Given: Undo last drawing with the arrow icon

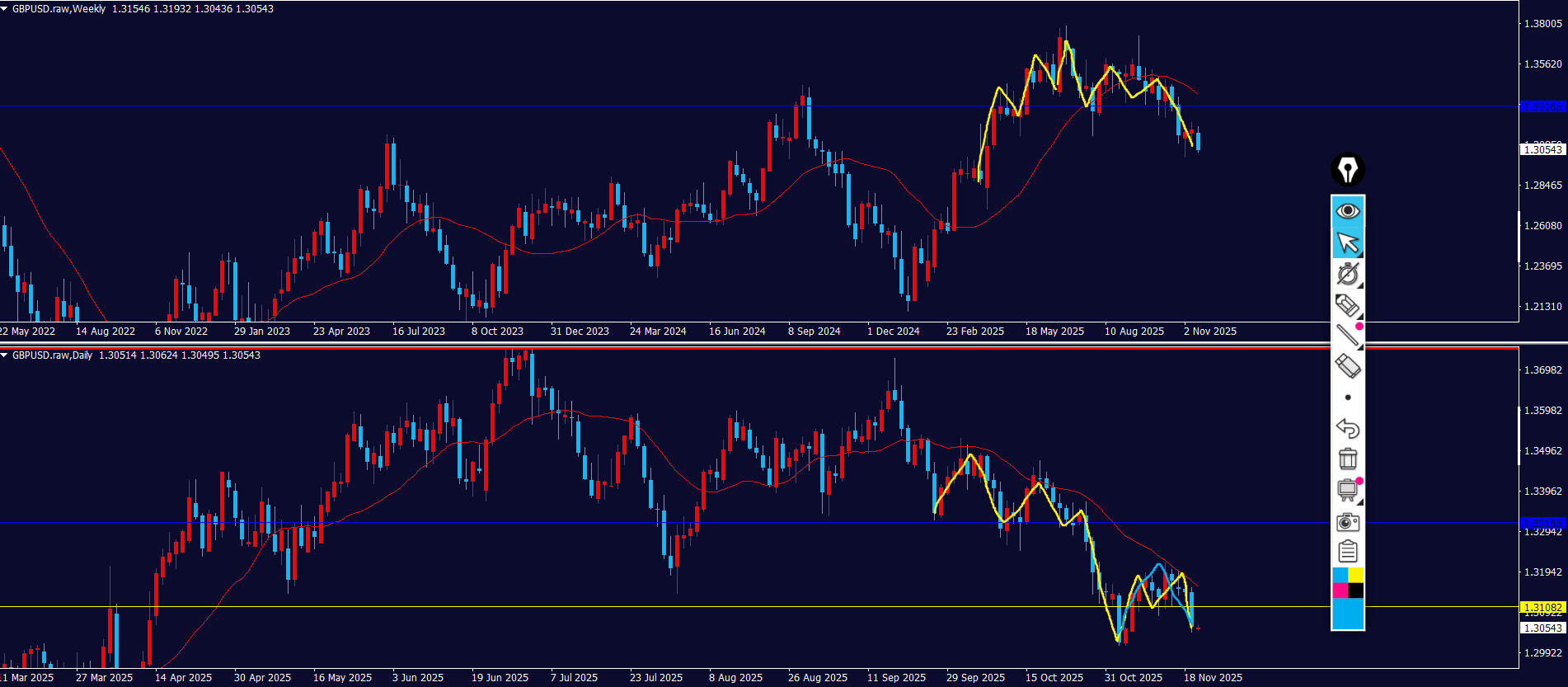Looking at the screenshot, I should point(1347,428).
